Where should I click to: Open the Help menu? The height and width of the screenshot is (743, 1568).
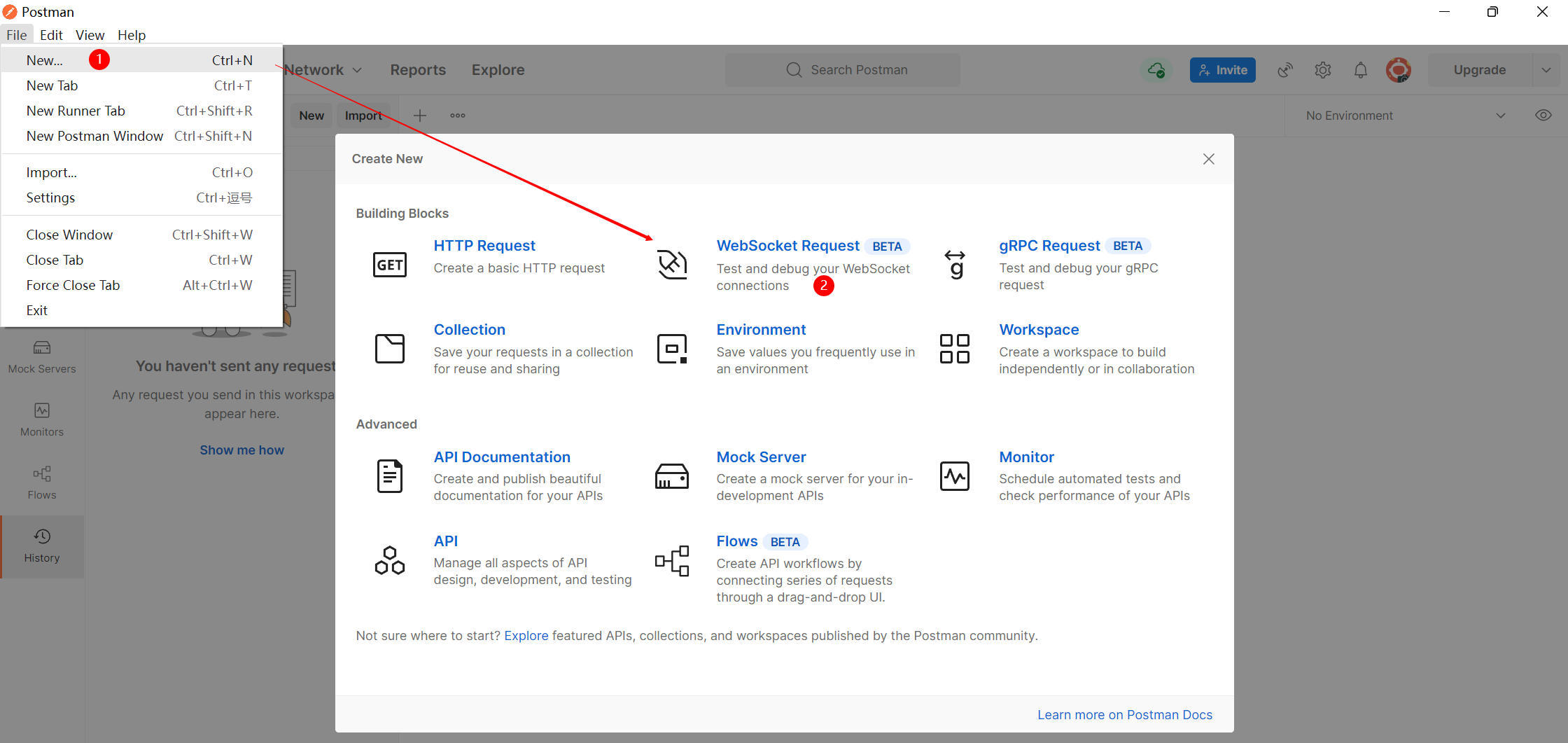click(132, 35)
